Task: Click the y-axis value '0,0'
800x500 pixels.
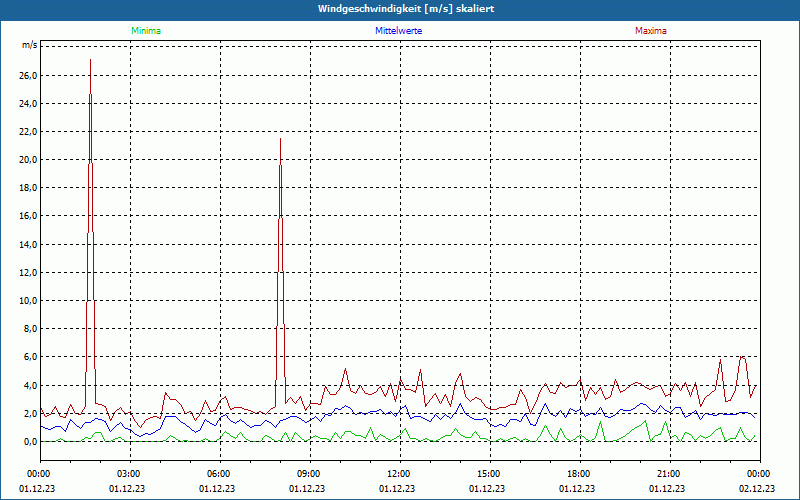Action: click(x=31, y=441)
